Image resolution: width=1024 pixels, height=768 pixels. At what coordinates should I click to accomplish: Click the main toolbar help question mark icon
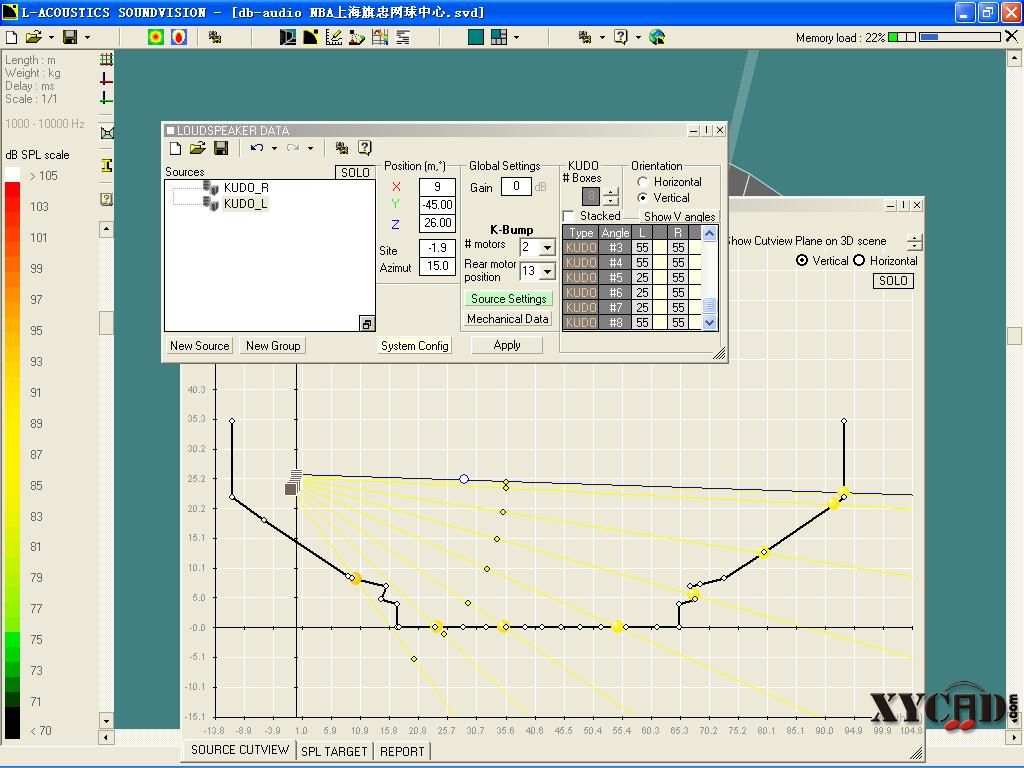pos(620,37)
